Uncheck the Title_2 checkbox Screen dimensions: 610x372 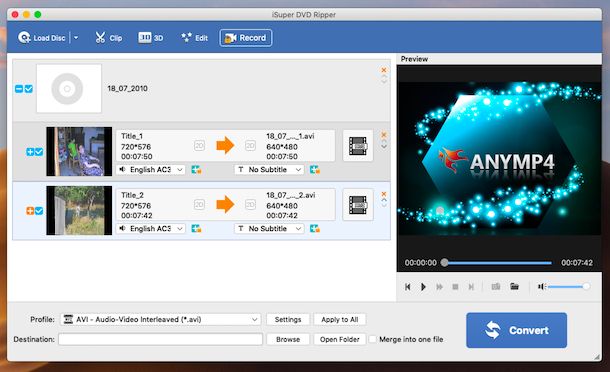[39, 211]
